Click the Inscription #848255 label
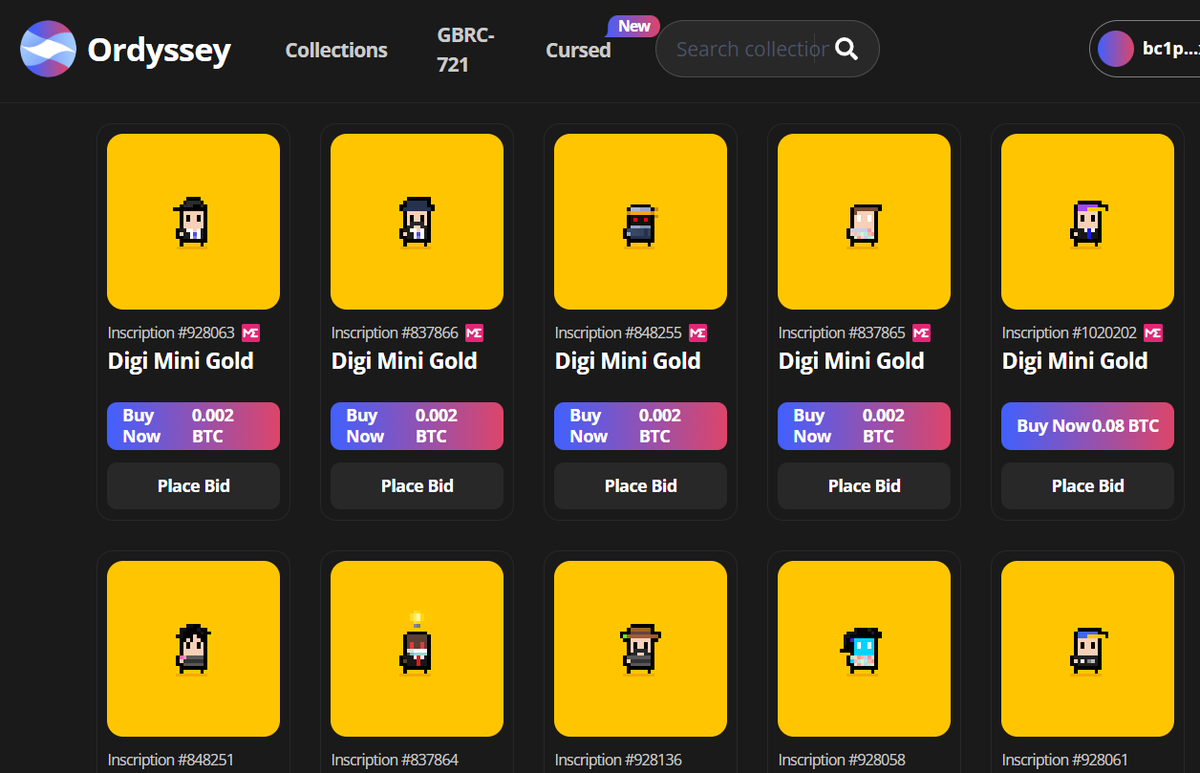Image resolution: width=1200 pixels, height=773 pixels. pos(618,333)
